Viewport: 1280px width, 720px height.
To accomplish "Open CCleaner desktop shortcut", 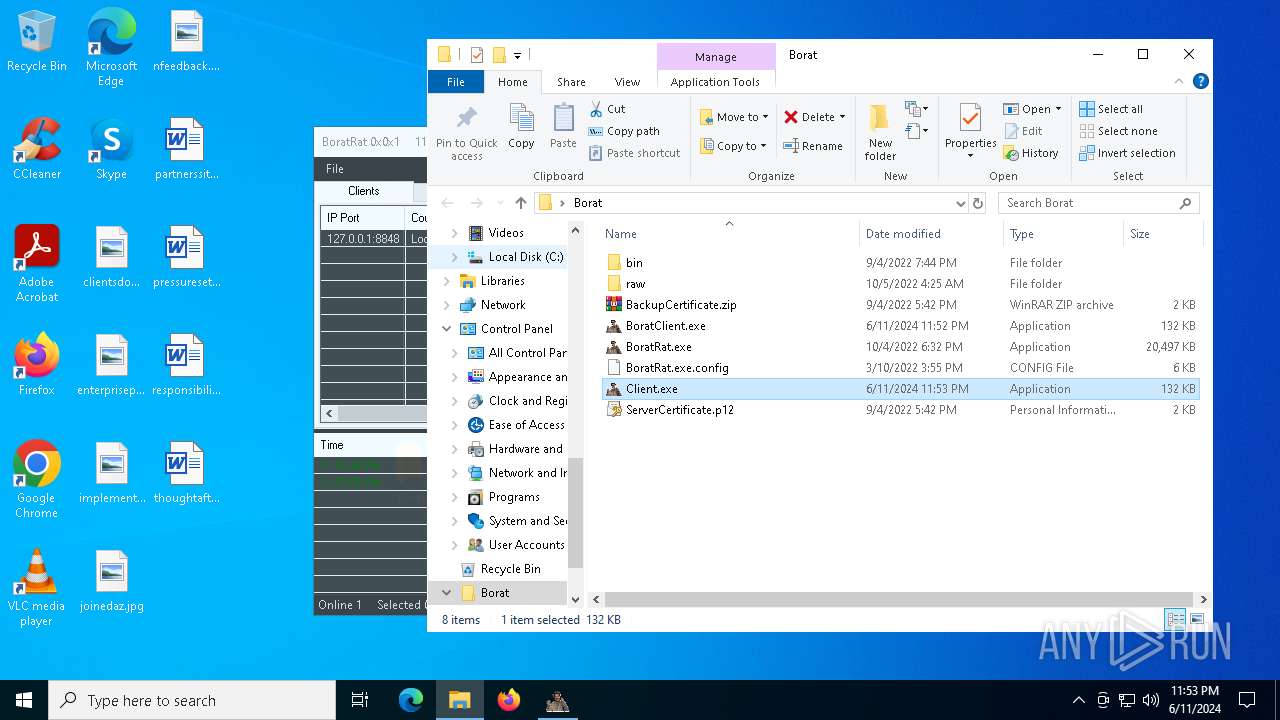I will click(37, 149).
